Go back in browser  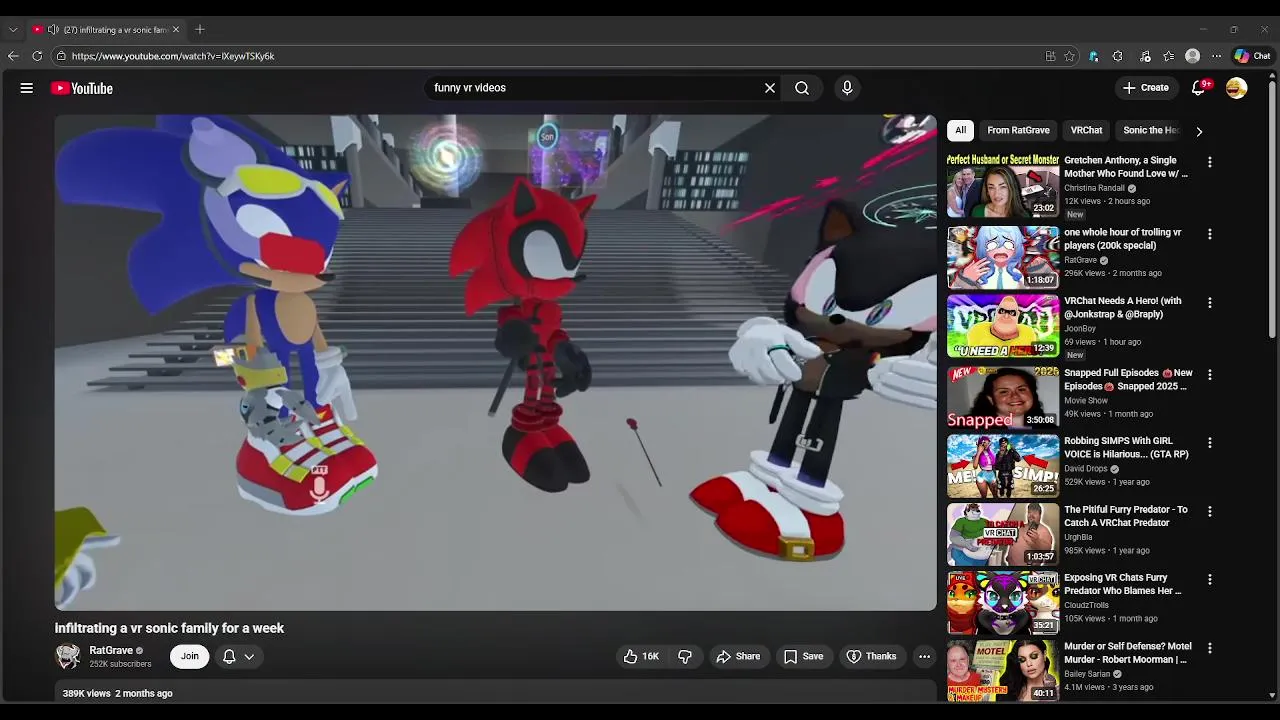13,56
